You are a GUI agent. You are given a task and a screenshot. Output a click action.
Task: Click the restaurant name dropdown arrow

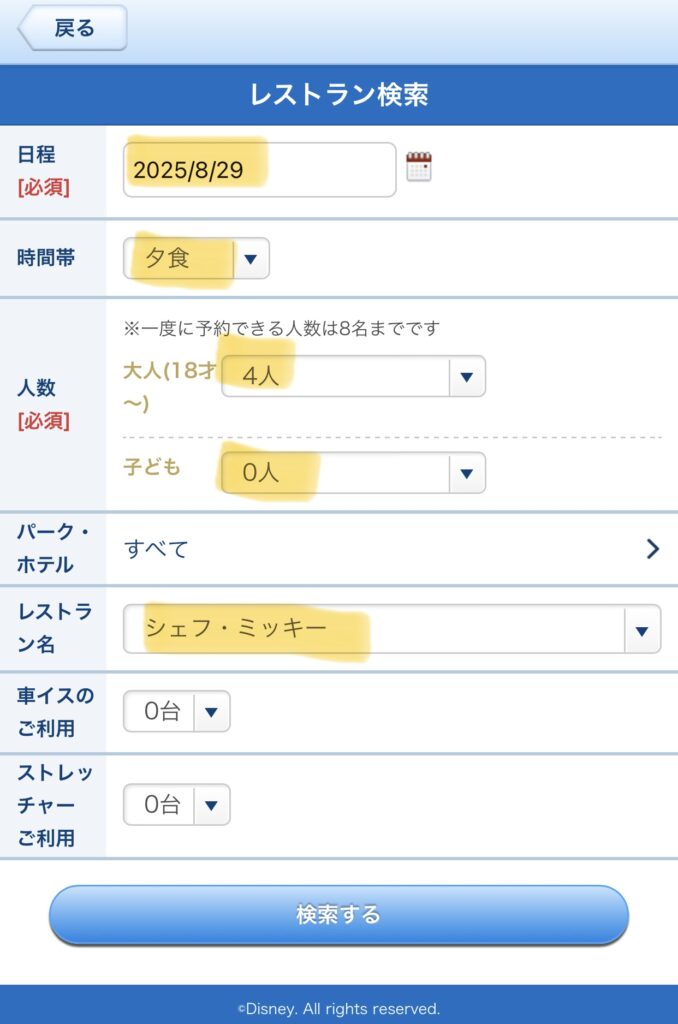click(x=641, y=630)
